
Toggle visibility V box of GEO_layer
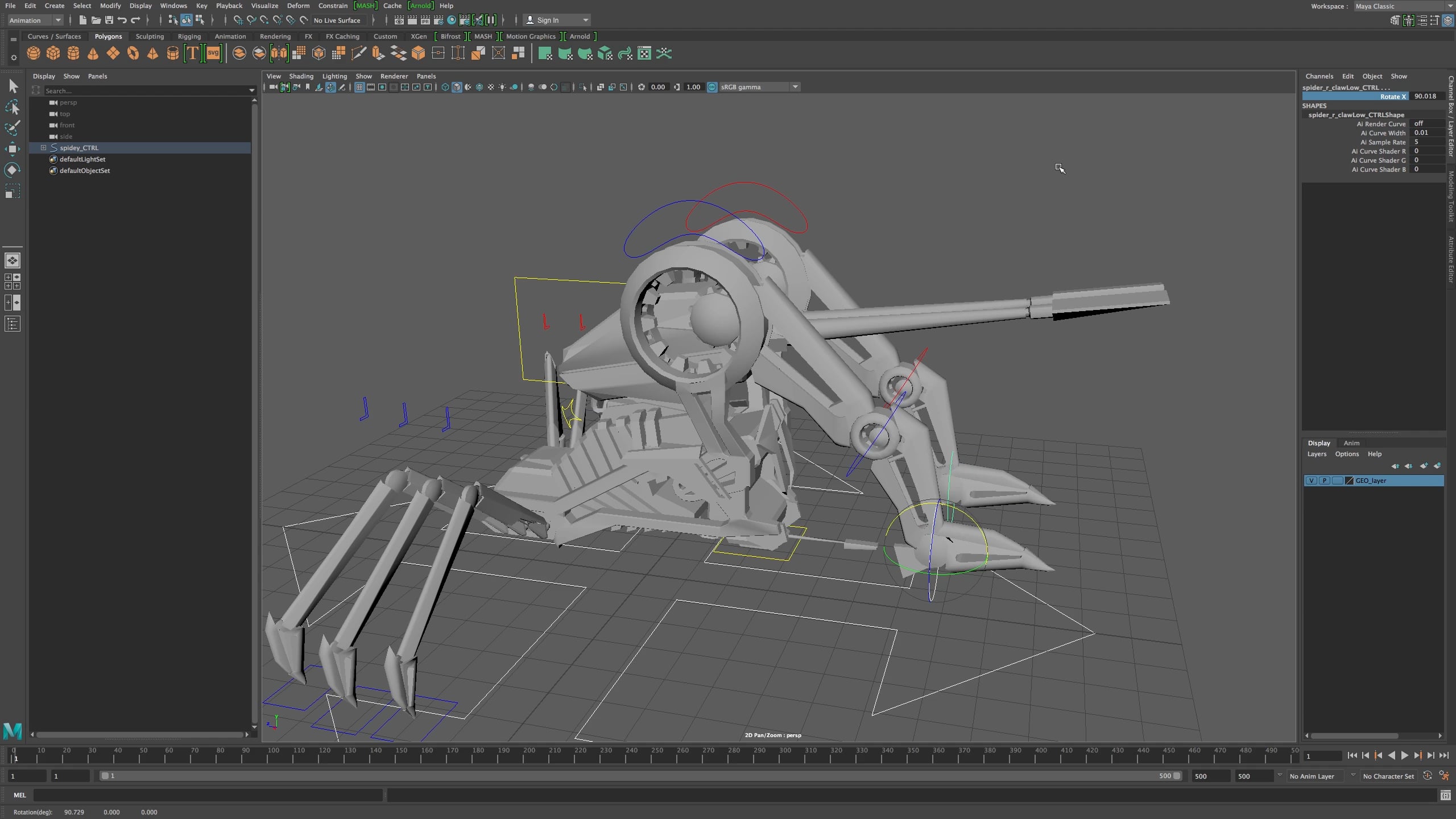point(1311,481)
